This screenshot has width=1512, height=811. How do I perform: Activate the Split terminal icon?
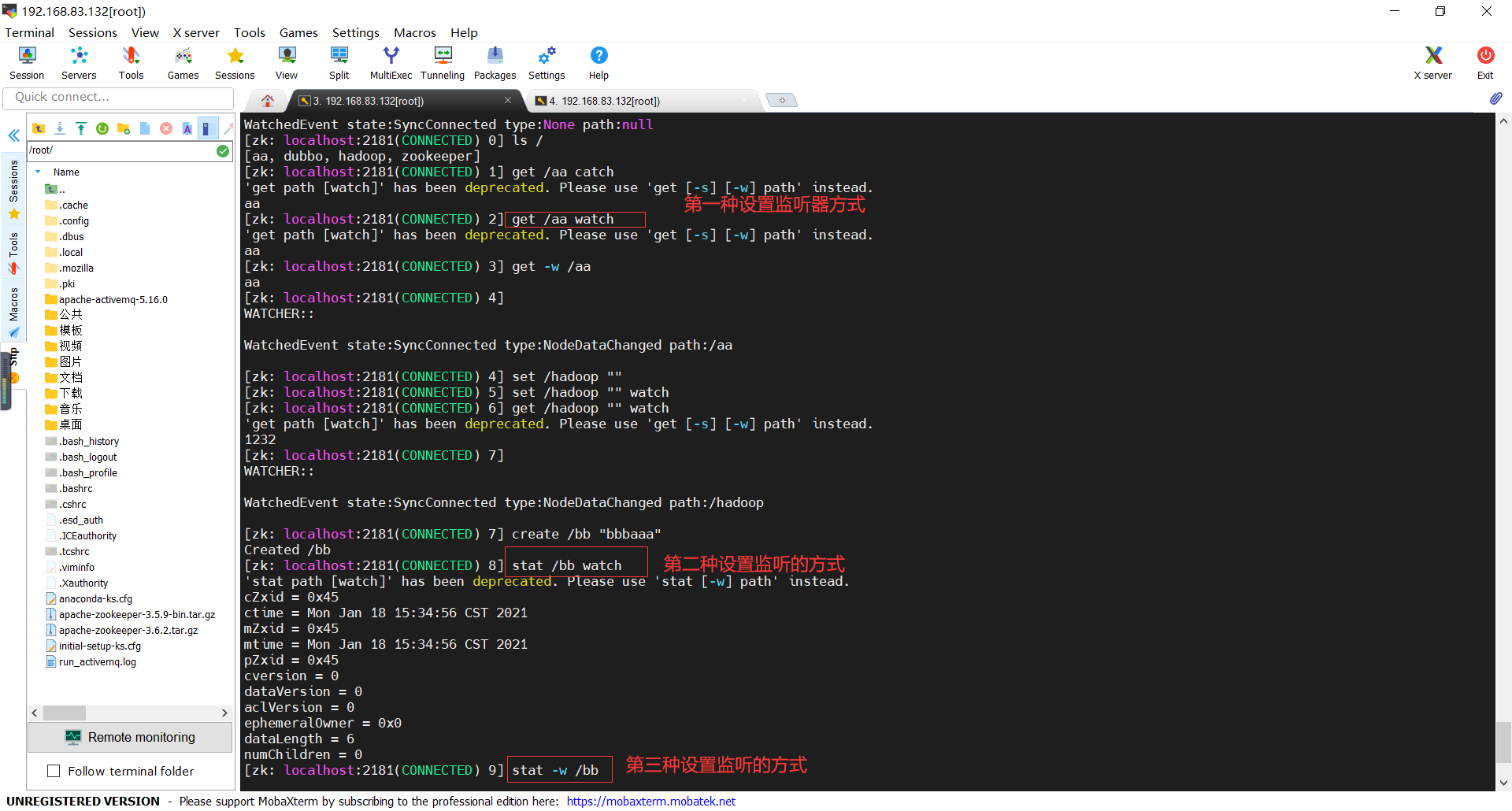click(339, 63)
